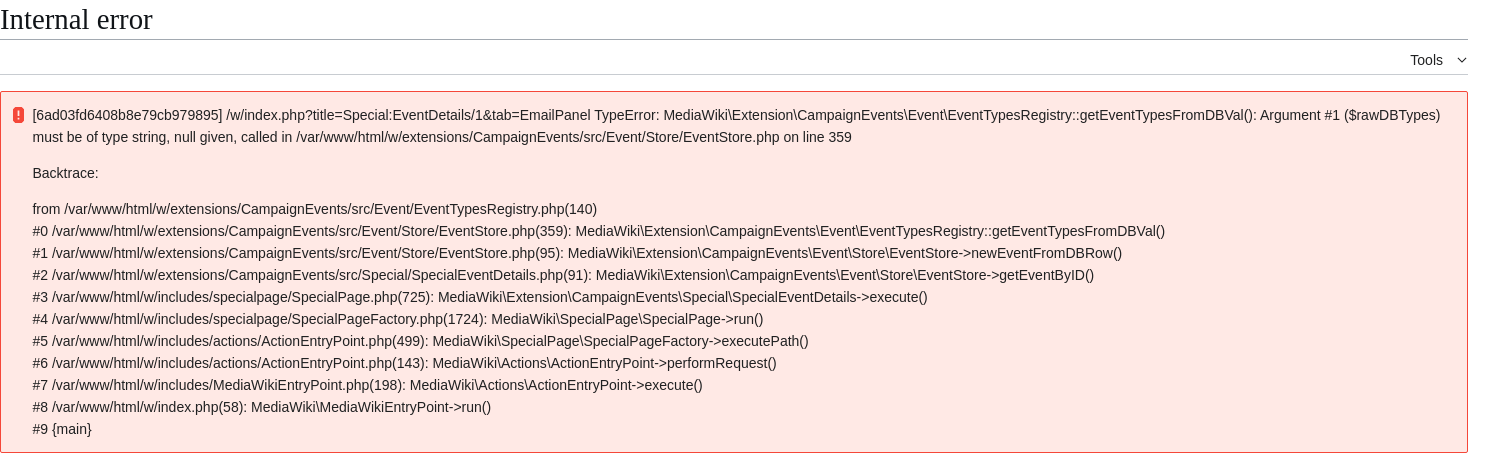The image size is (1492, 453).
Task: Click backtrace line #7 ActionEntryPoint->execute()
Action: [x=367, y=385]
